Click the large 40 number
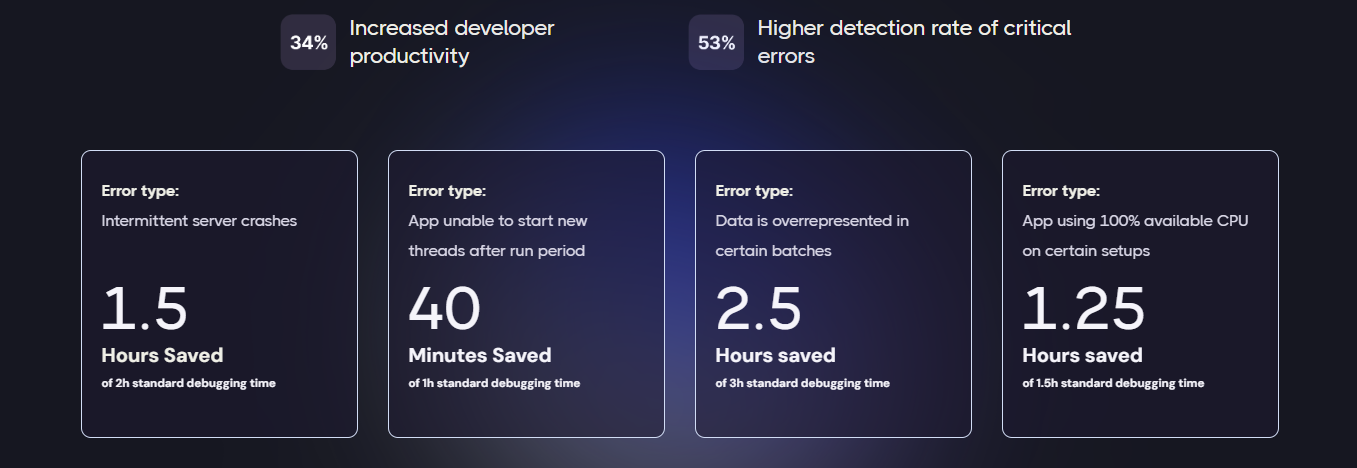The height and width of the screenshot is (468, 1357). tap(444, 309)
